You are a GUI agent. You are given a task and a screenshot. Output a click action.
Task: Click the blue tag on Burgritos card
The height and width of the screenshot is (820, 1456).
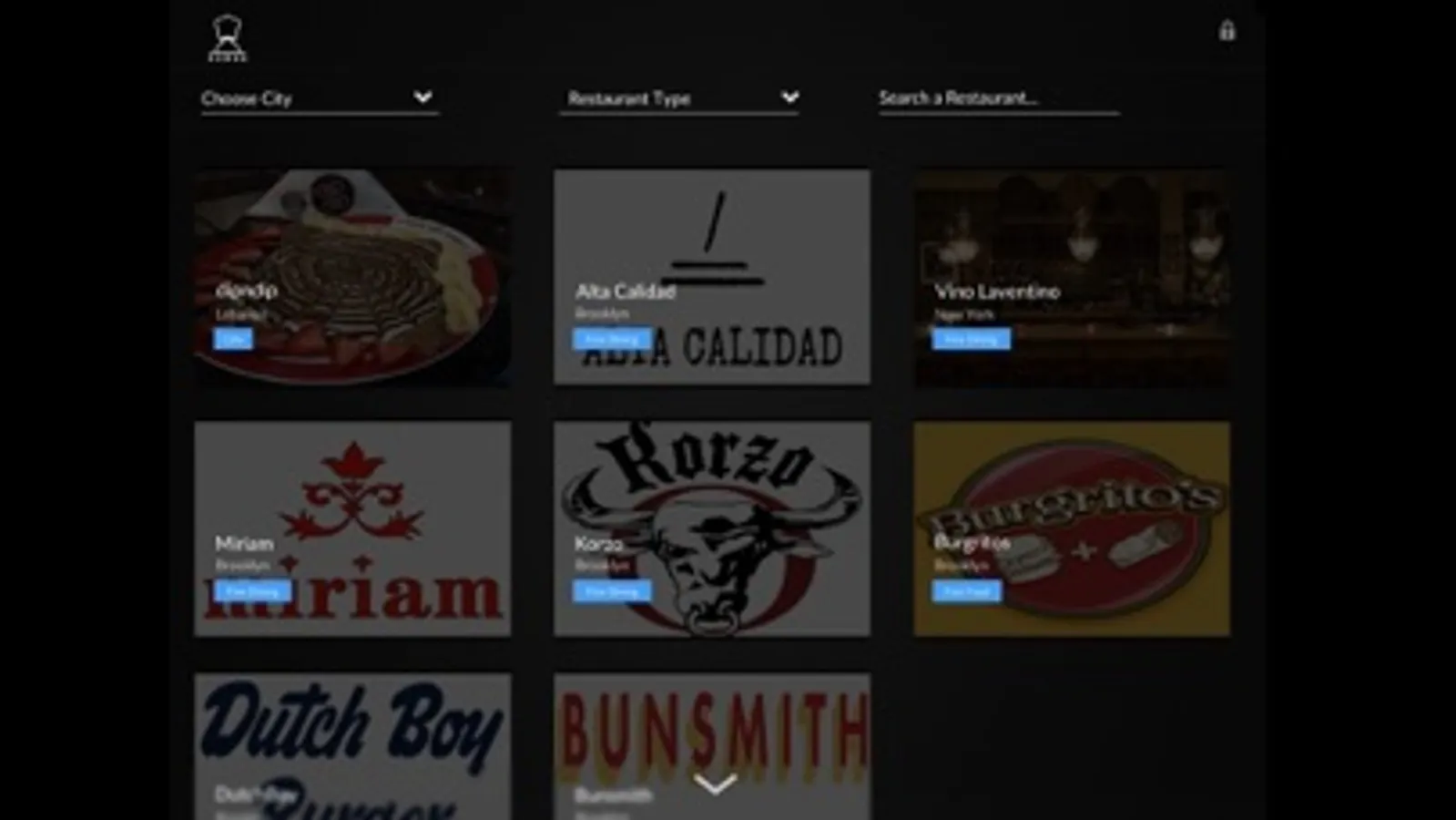coord(966,591)
